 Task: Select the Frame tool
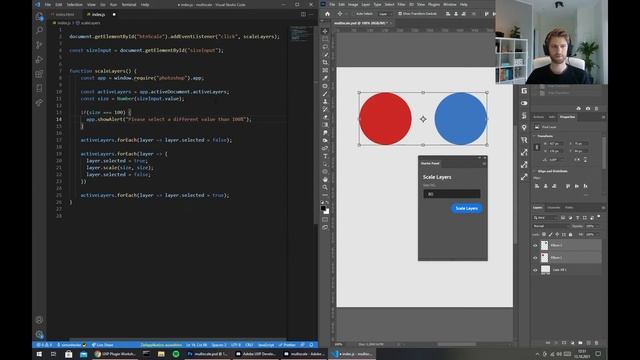(325, 70)
